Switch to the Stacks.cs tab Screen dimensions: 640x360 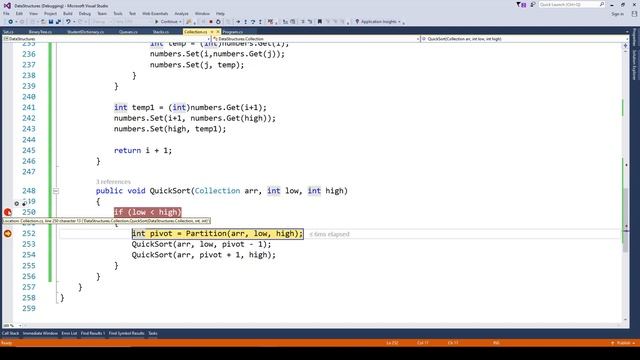160,32
